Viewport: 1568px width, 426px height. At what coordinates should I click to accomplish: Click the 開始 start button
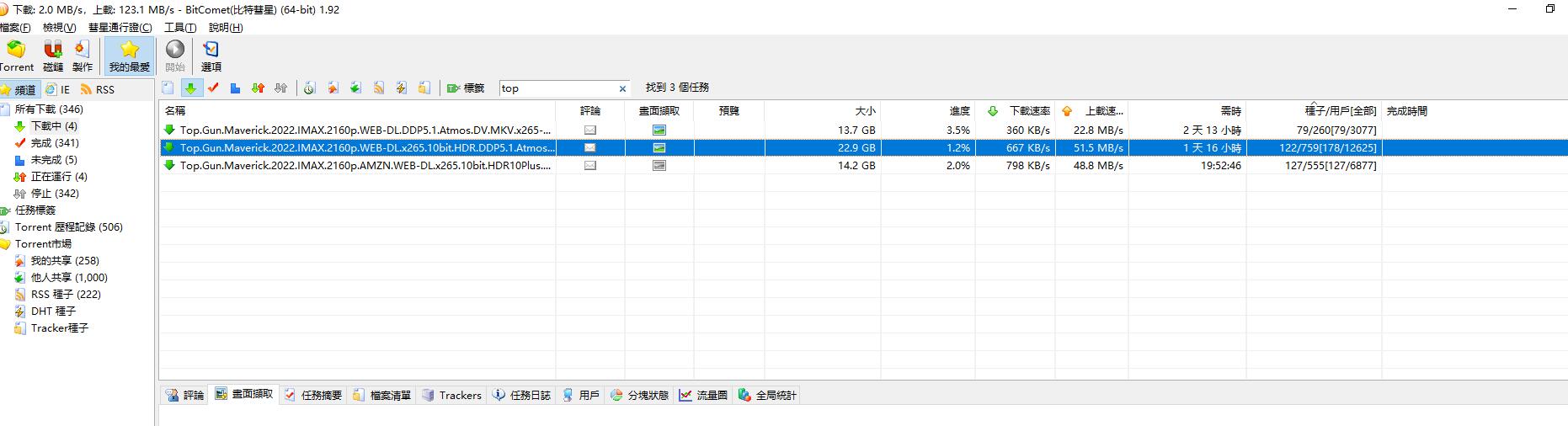[x=175, y=56]
